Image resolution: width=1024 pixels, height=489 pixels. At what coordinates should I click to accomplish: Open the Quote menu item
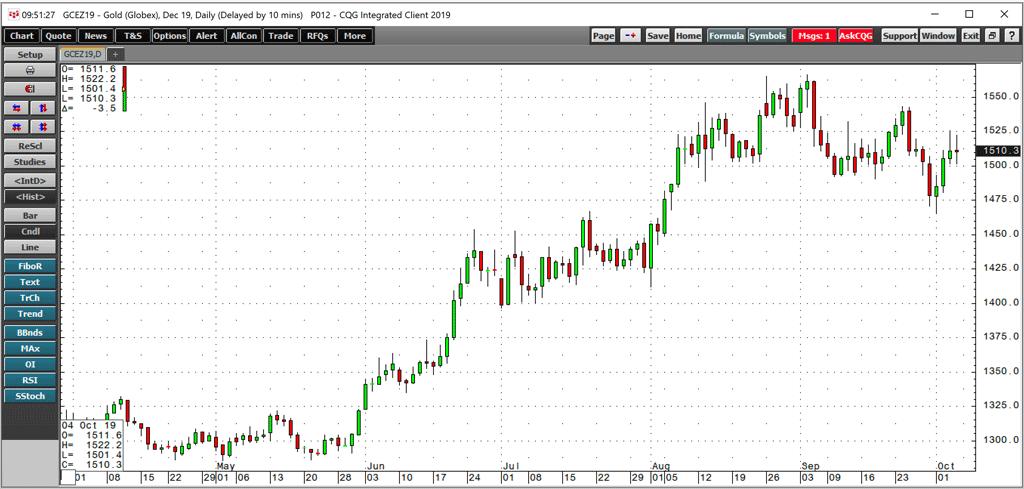(59, 36)
